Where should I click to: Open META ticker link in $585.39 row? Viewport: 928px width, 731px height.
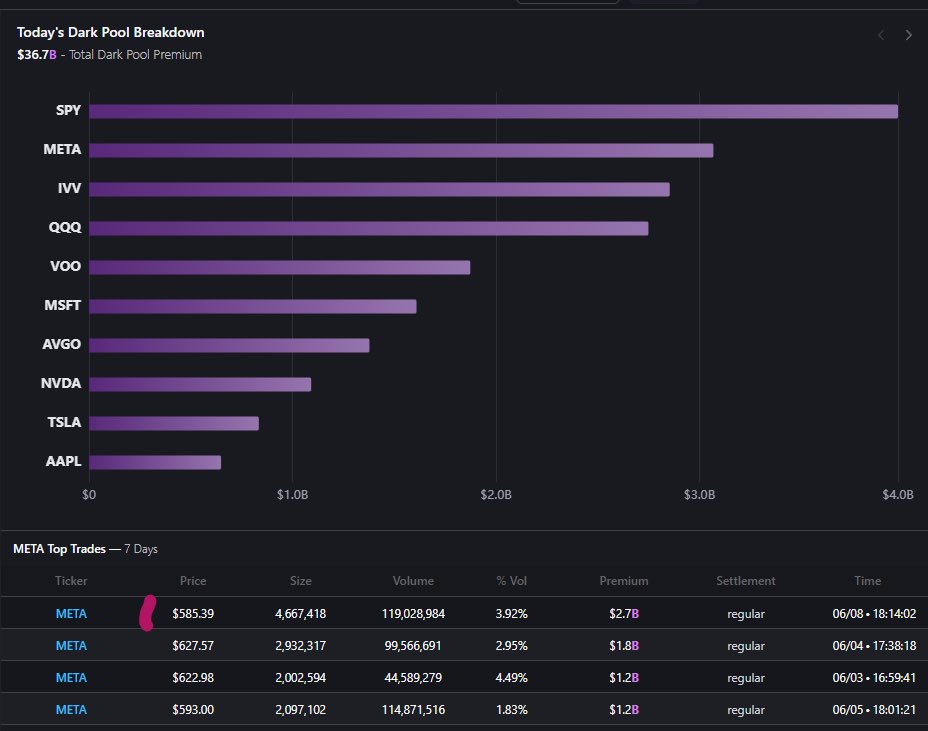(71, 614)
